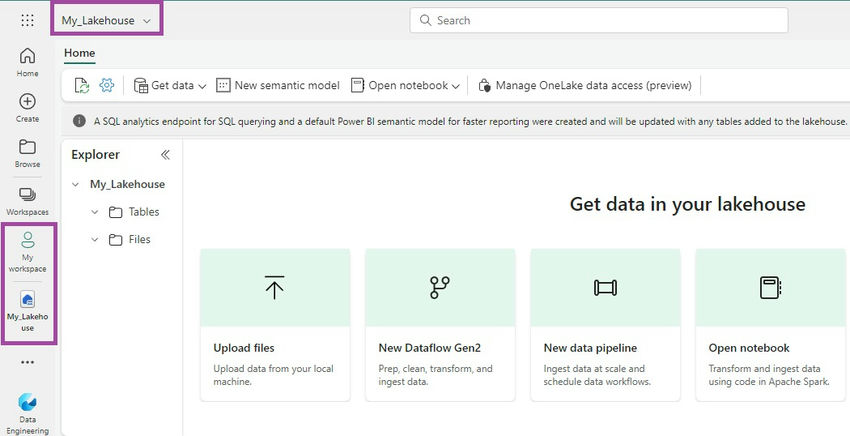The image size is (850, 436).
Task: Go to Home in left navigation
Action: (27, 62)
